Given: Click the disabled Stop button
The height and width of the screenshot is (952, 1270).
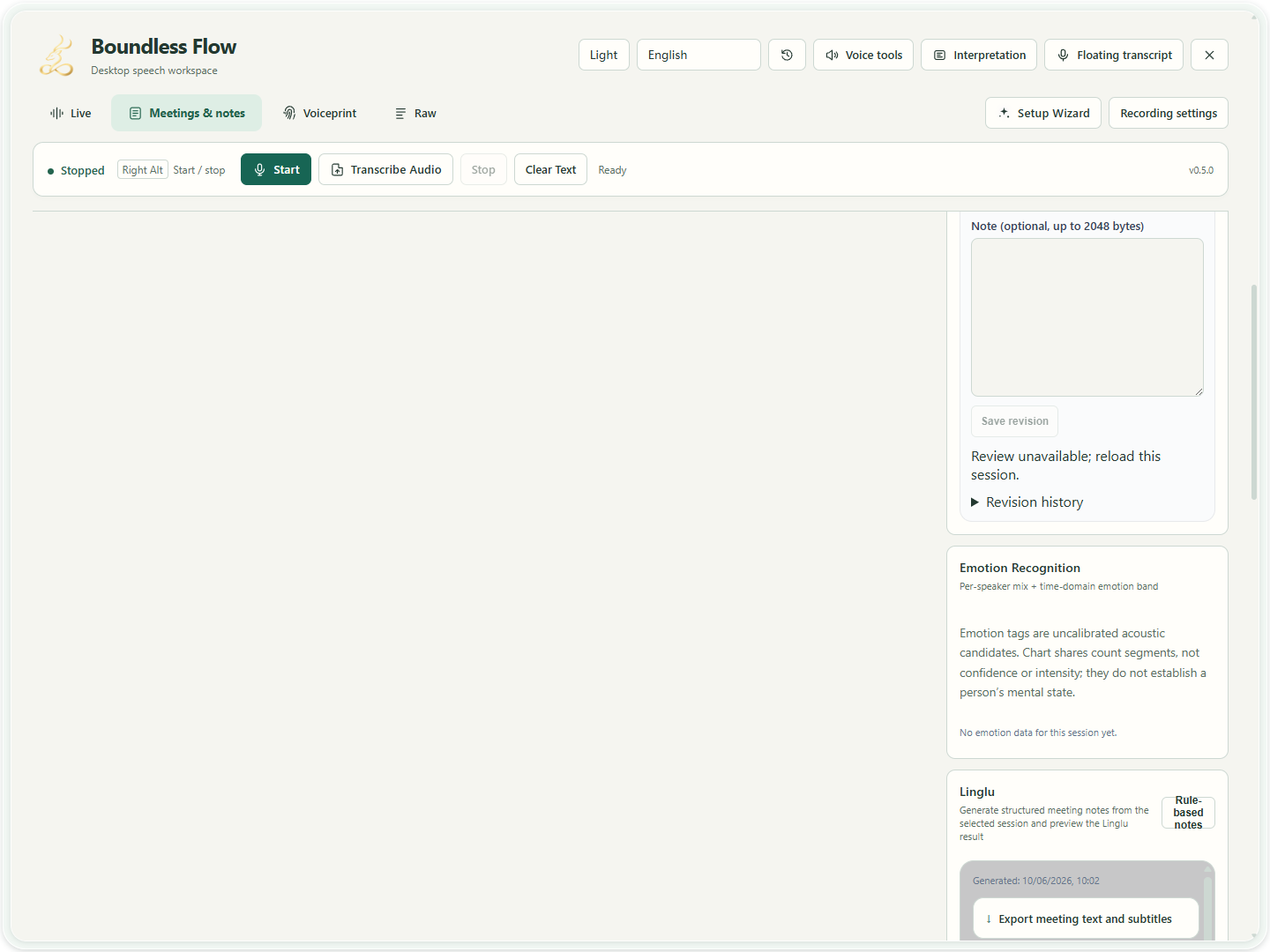Looking at the screenshot, I should click(x=483, y=169).
